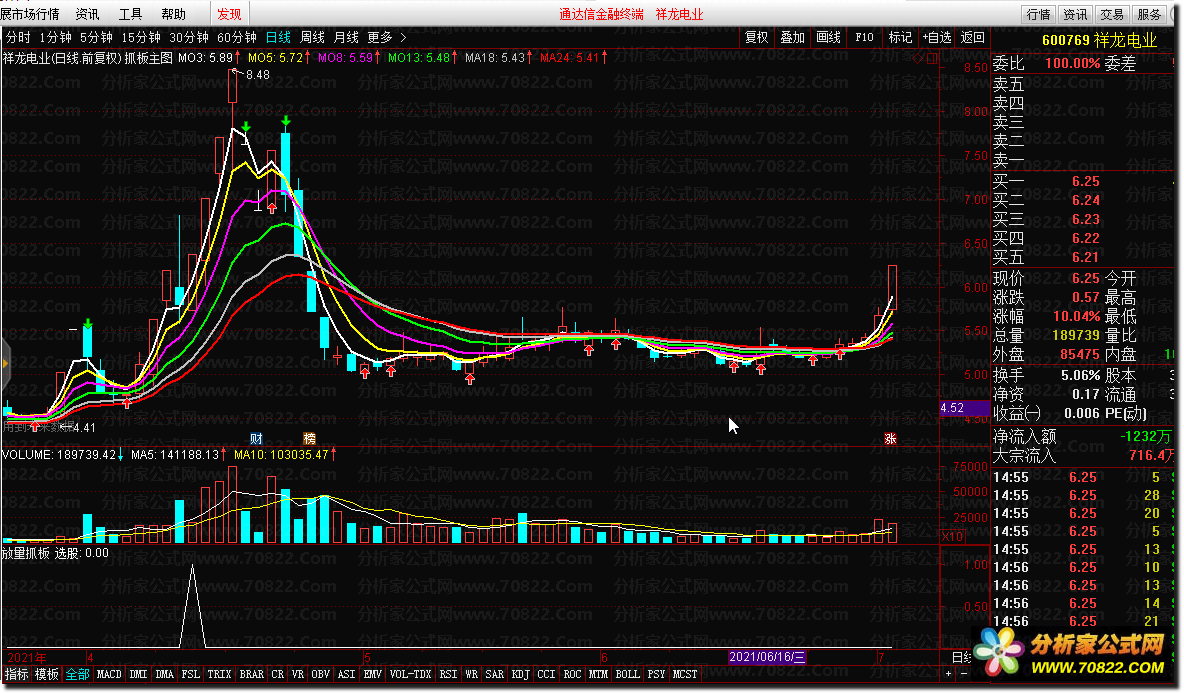Add stock with +自选 button
This screenshot has height=693, width=1184.
pos(937,37)
